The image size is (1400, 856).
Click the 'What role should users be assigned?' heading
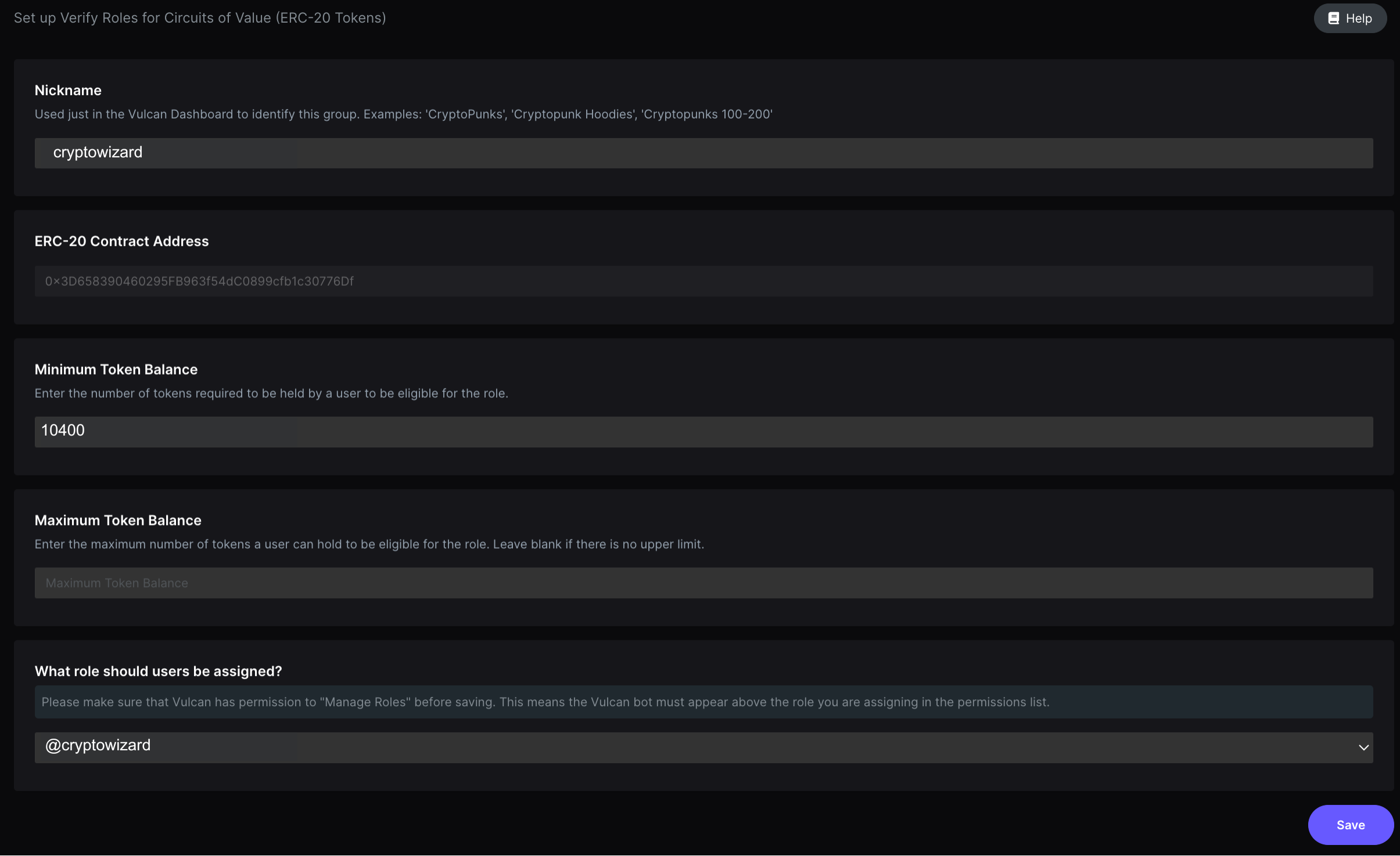click(x=158, y=671)
